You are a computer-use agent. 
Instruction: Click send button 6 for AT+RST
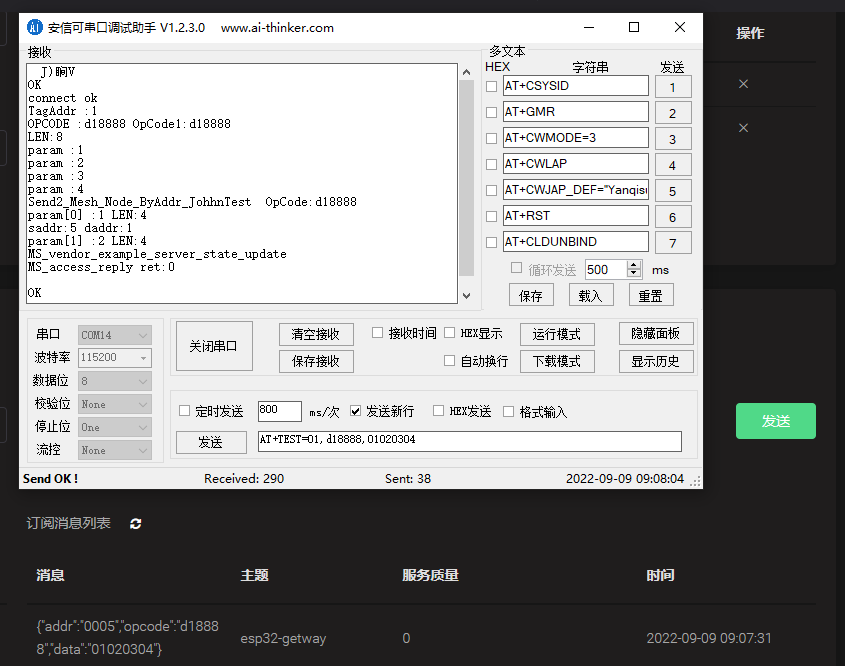[673, 217]
